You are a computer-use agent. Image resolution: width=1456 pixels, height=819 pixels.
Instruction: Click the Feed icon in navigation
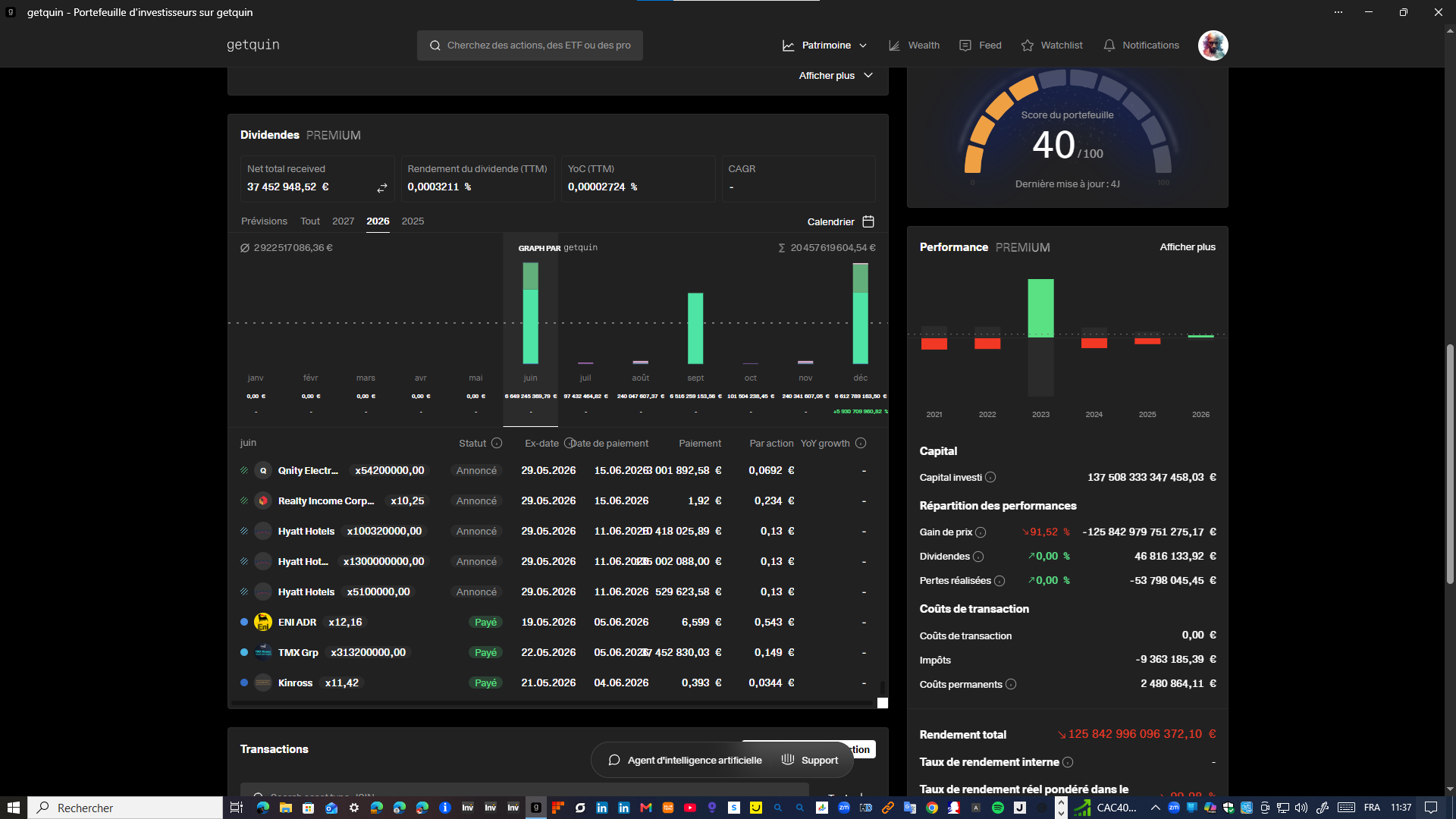[965, 45]
